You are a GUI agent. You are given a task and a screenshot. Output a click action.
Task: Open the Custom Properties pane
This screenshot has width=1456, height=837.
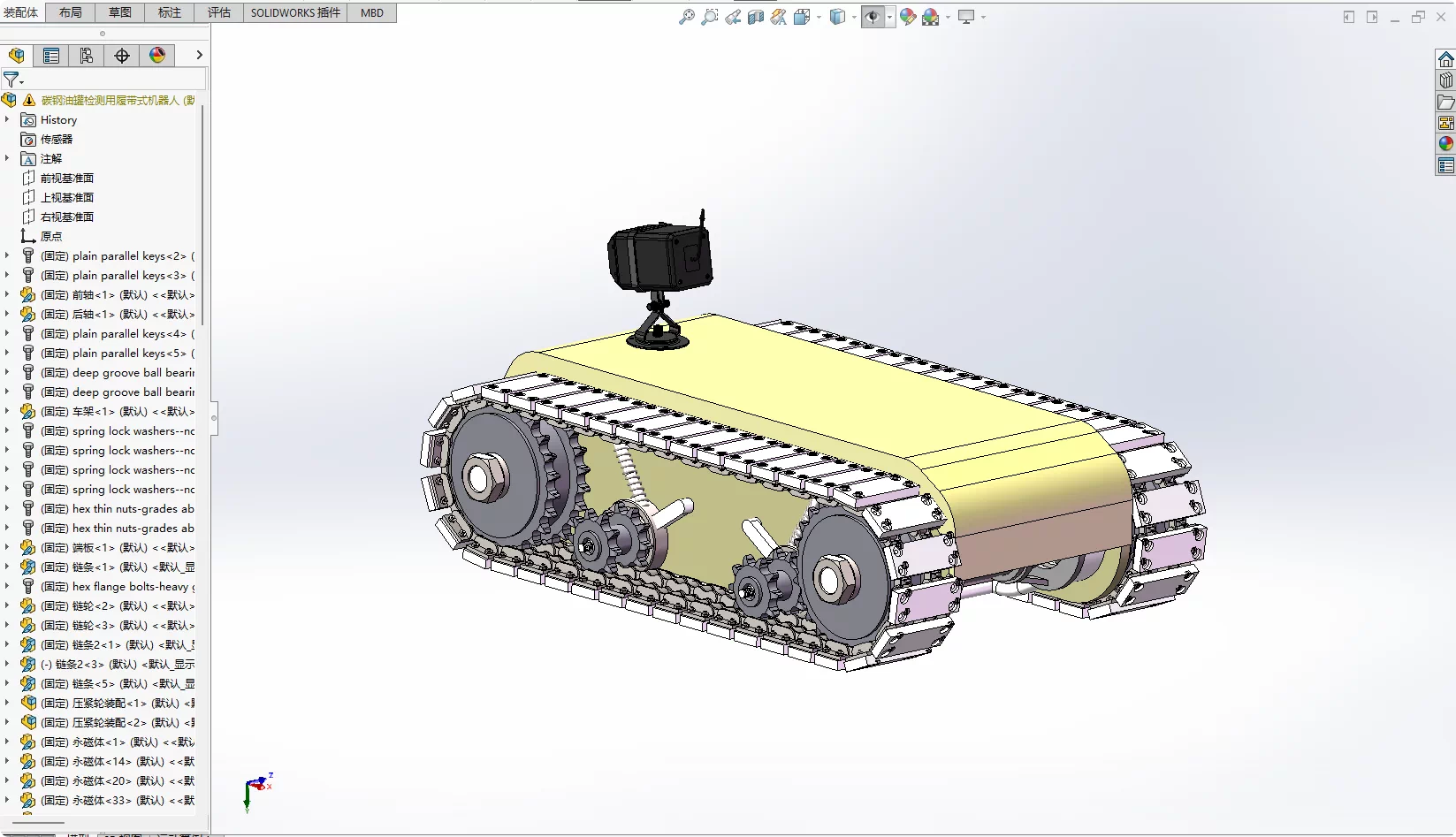[x=1445, y=165]
